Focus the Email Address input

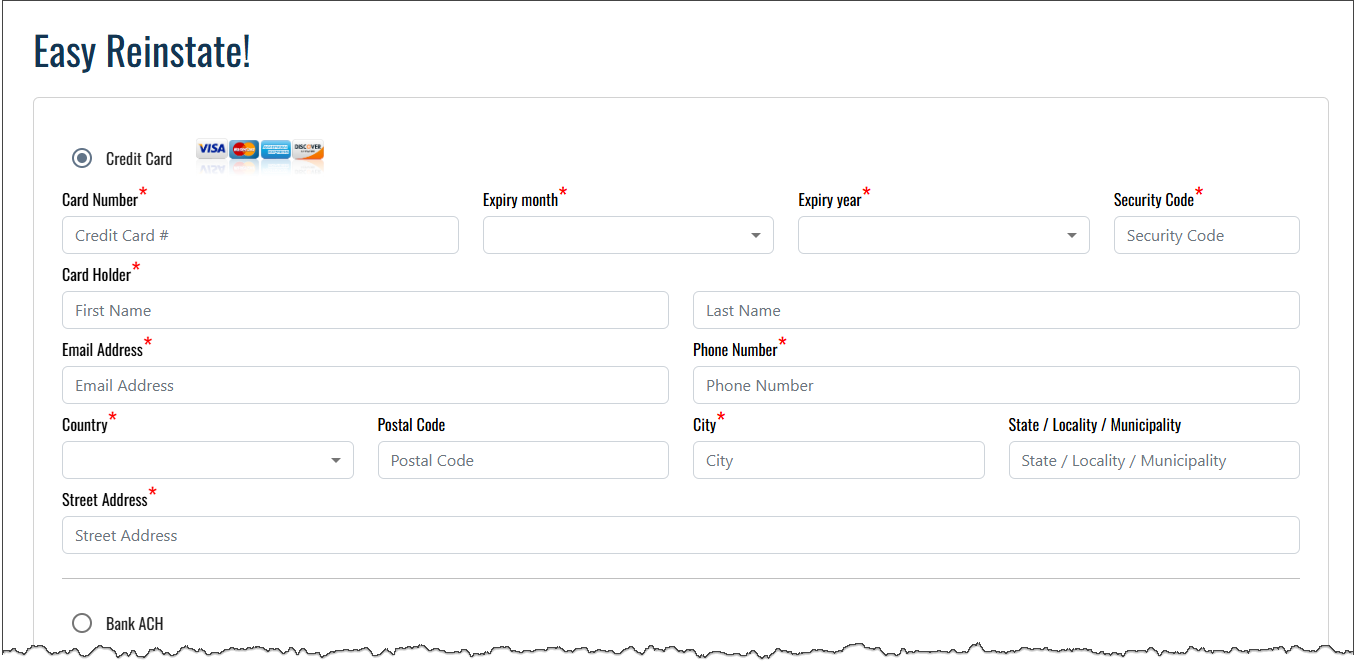(365, 385)
